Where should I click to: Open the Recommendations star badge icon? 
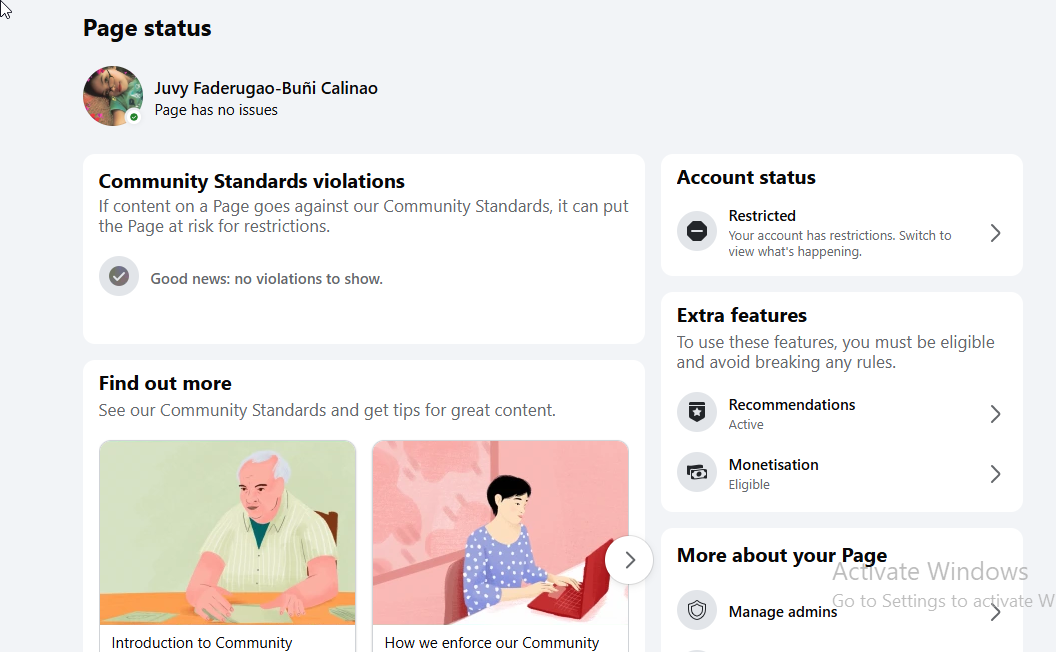click(696, 412)
